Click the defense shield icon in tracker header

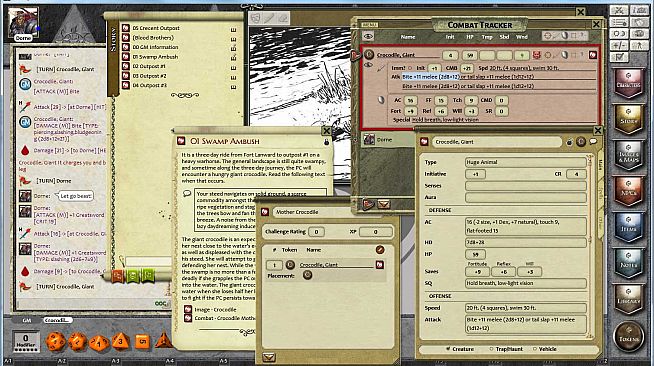tap(565, 36)
